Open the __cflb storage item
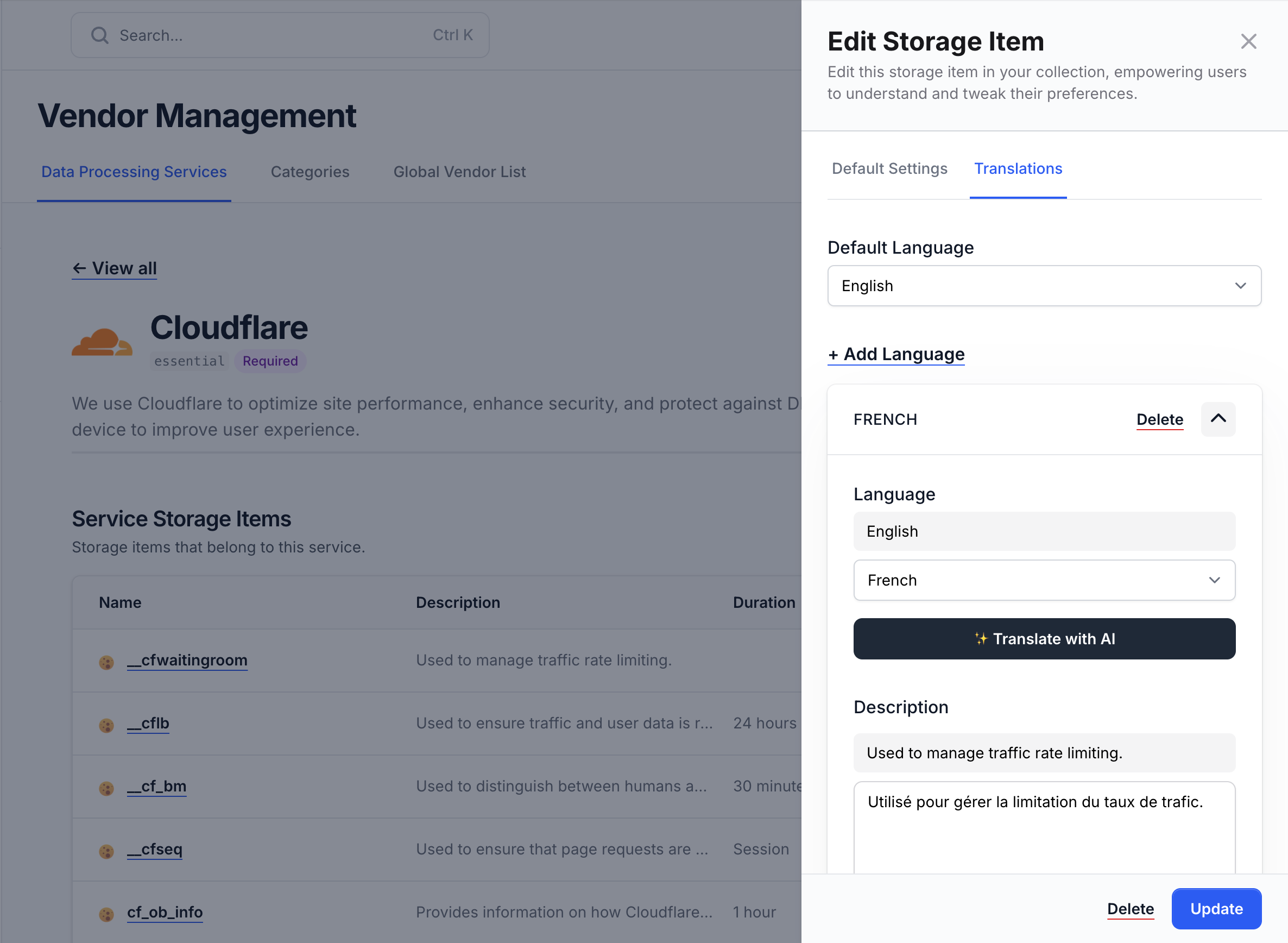This screenshot has height=943, width=1288. coord(148,723)
